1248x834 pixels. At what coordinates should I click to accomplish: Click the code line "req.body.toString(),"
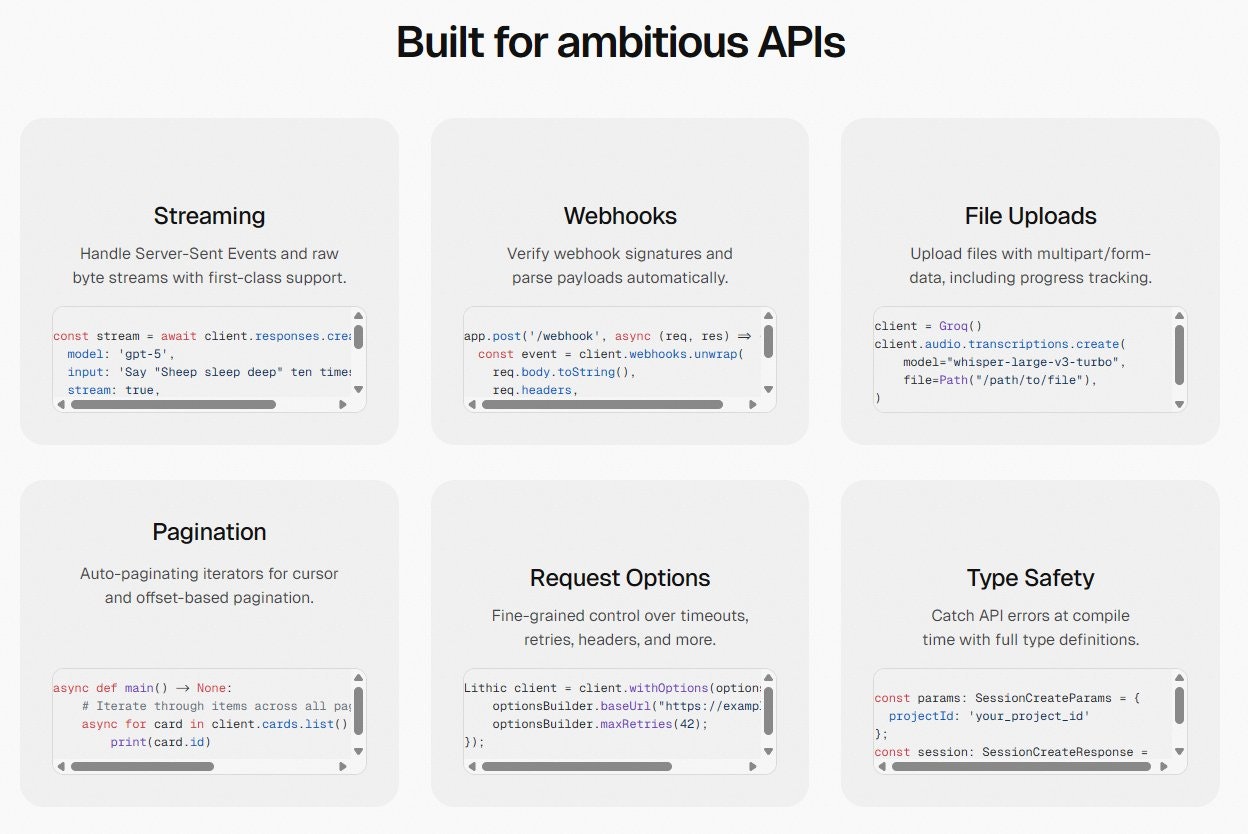coord(564,372)
